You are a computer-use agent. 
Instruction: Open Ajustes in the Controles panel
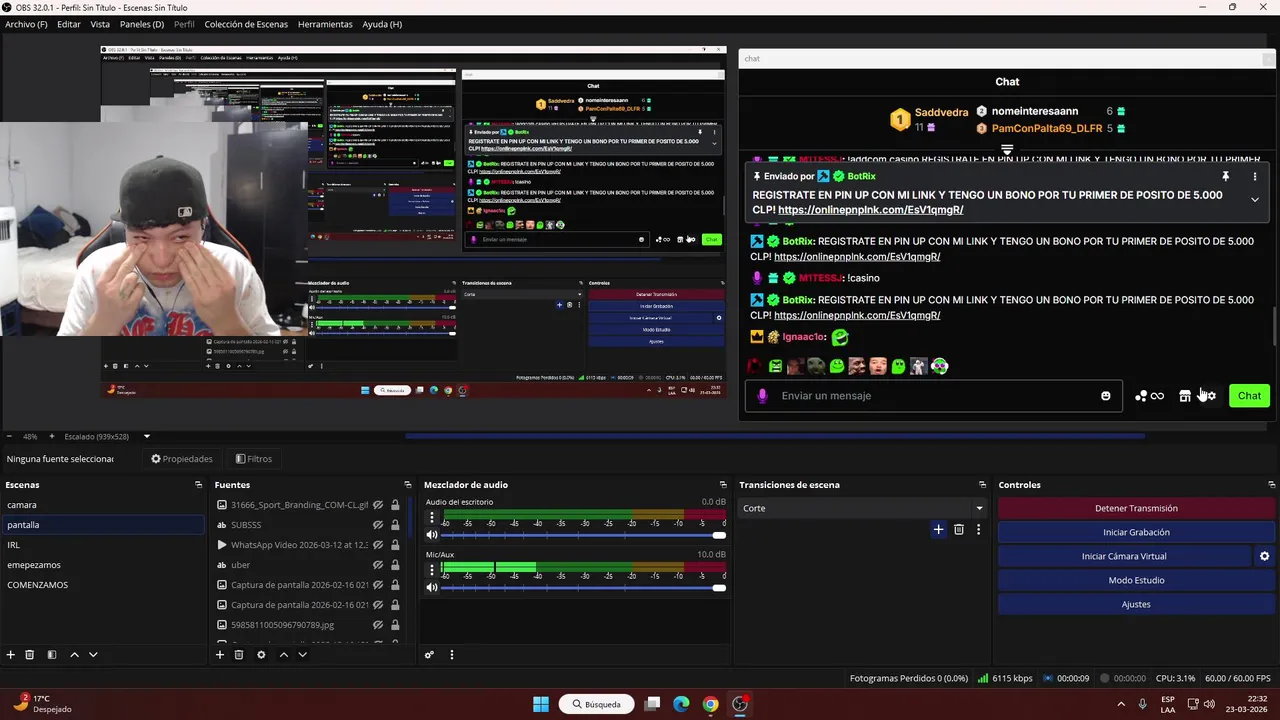pos(1136,604)
